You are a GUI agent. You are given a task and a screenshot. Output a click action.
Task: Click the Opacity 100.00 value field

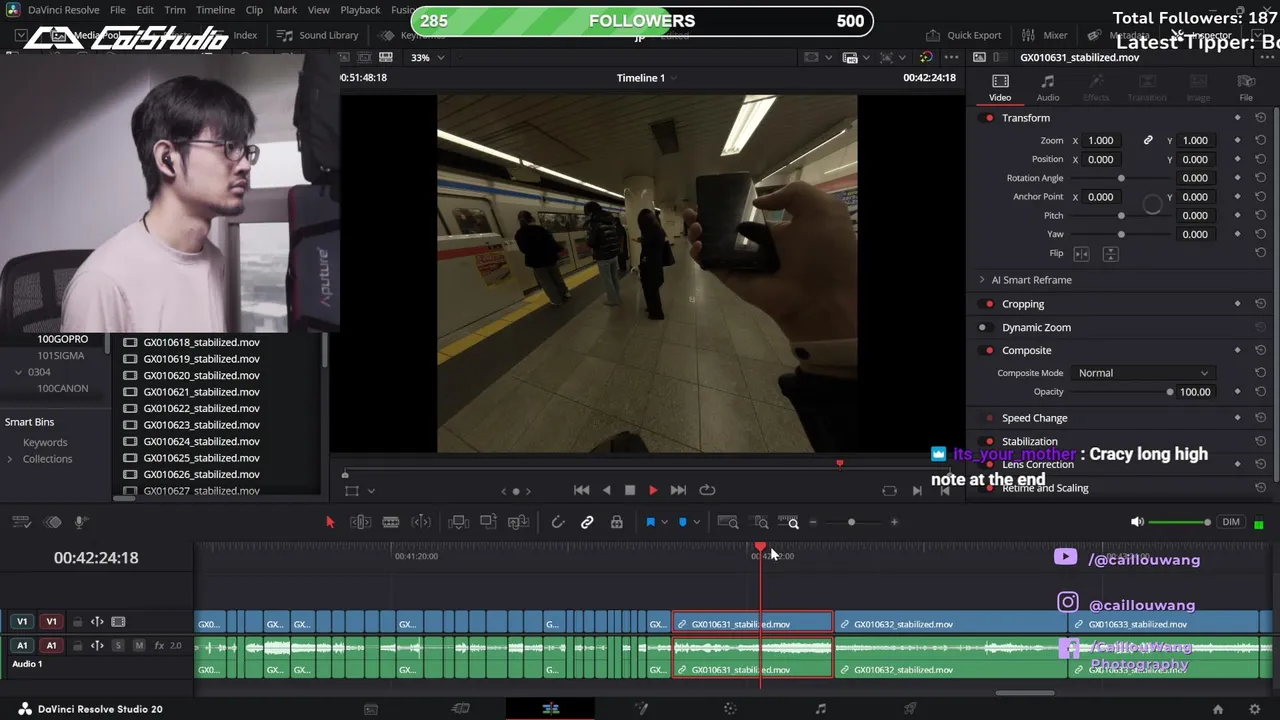[1195, 392]
